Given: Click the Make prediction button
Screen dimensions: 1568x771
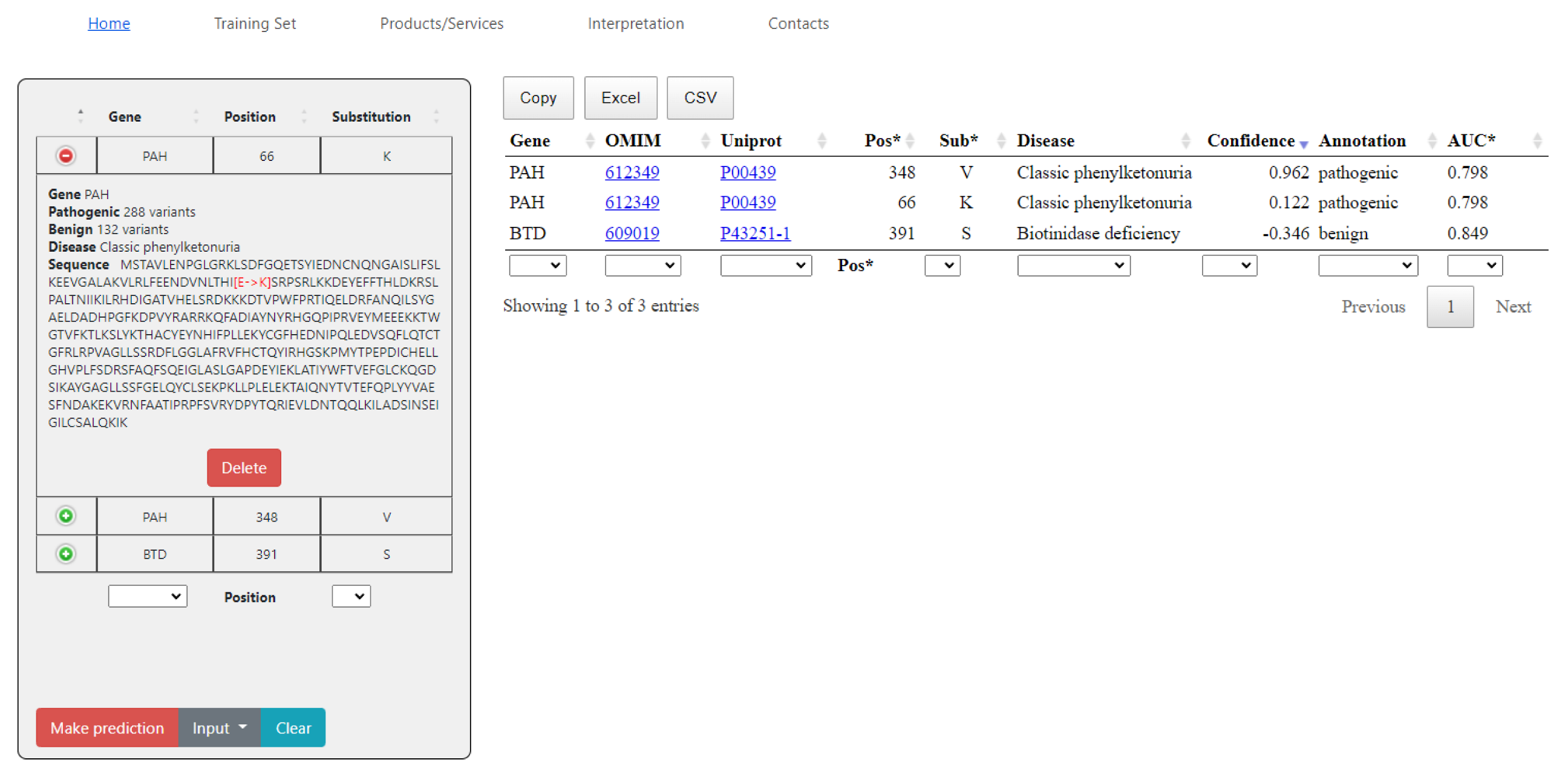Looking at the screenshot, I should click(107, 727).
